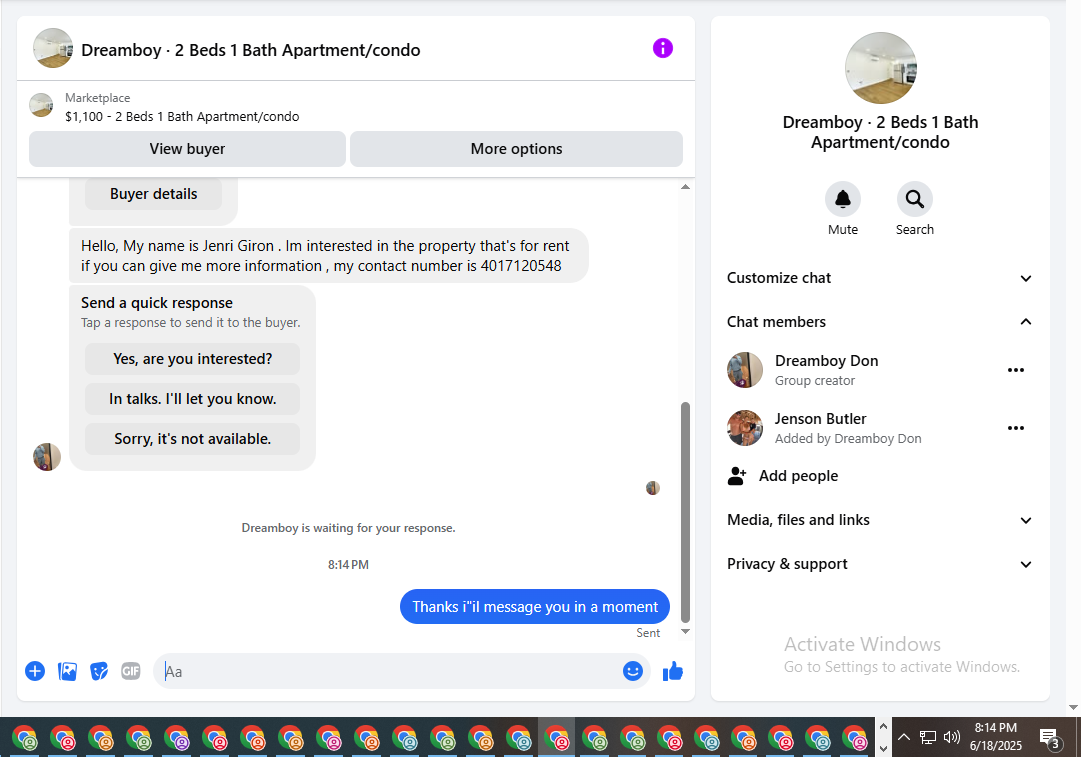Mute the chat with the bell icon
This screenshot has height=757, width=1081.
click(x=842, y=199)
